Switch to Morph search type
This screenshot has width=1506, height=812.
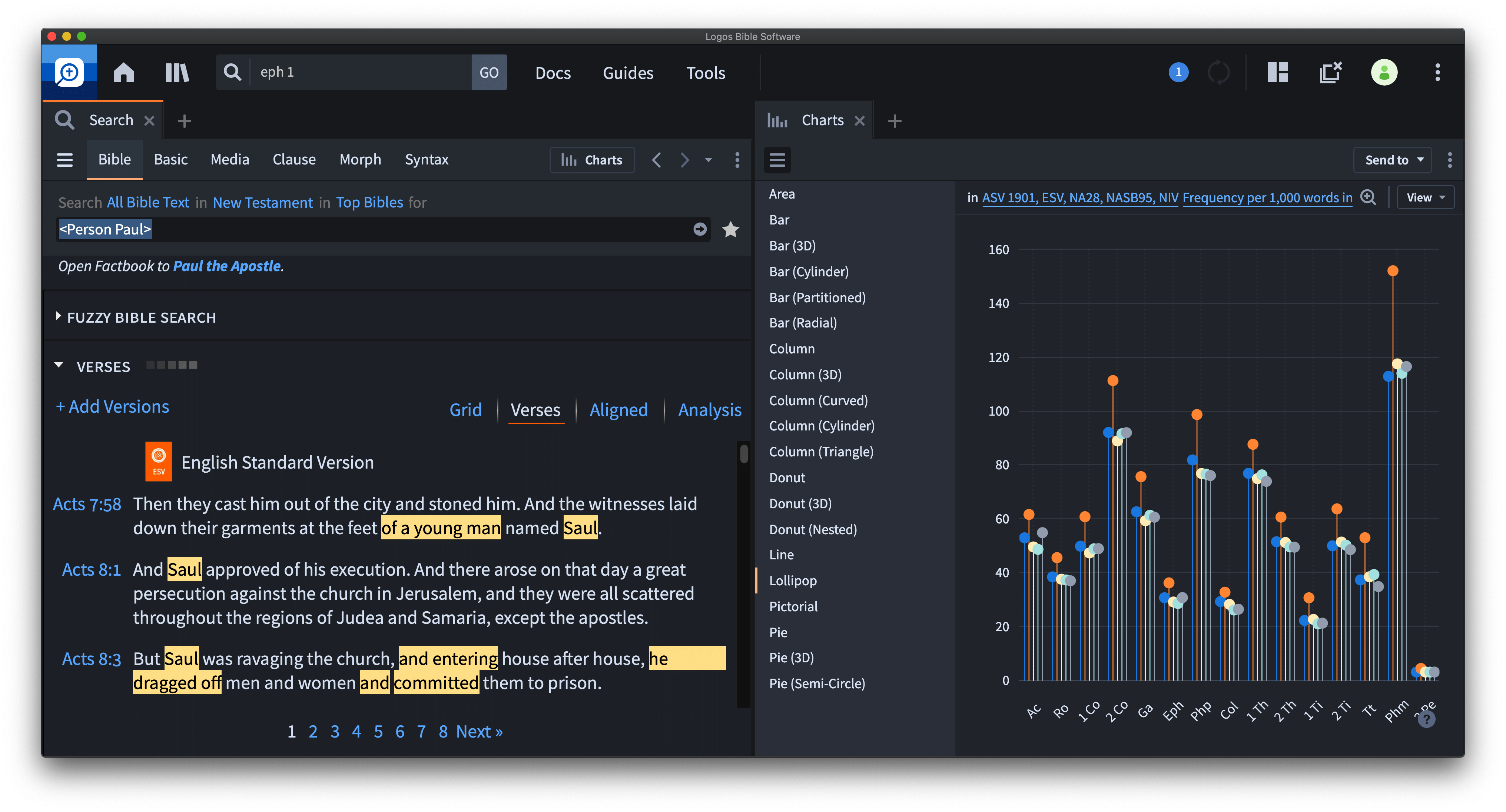click(360, 160)
